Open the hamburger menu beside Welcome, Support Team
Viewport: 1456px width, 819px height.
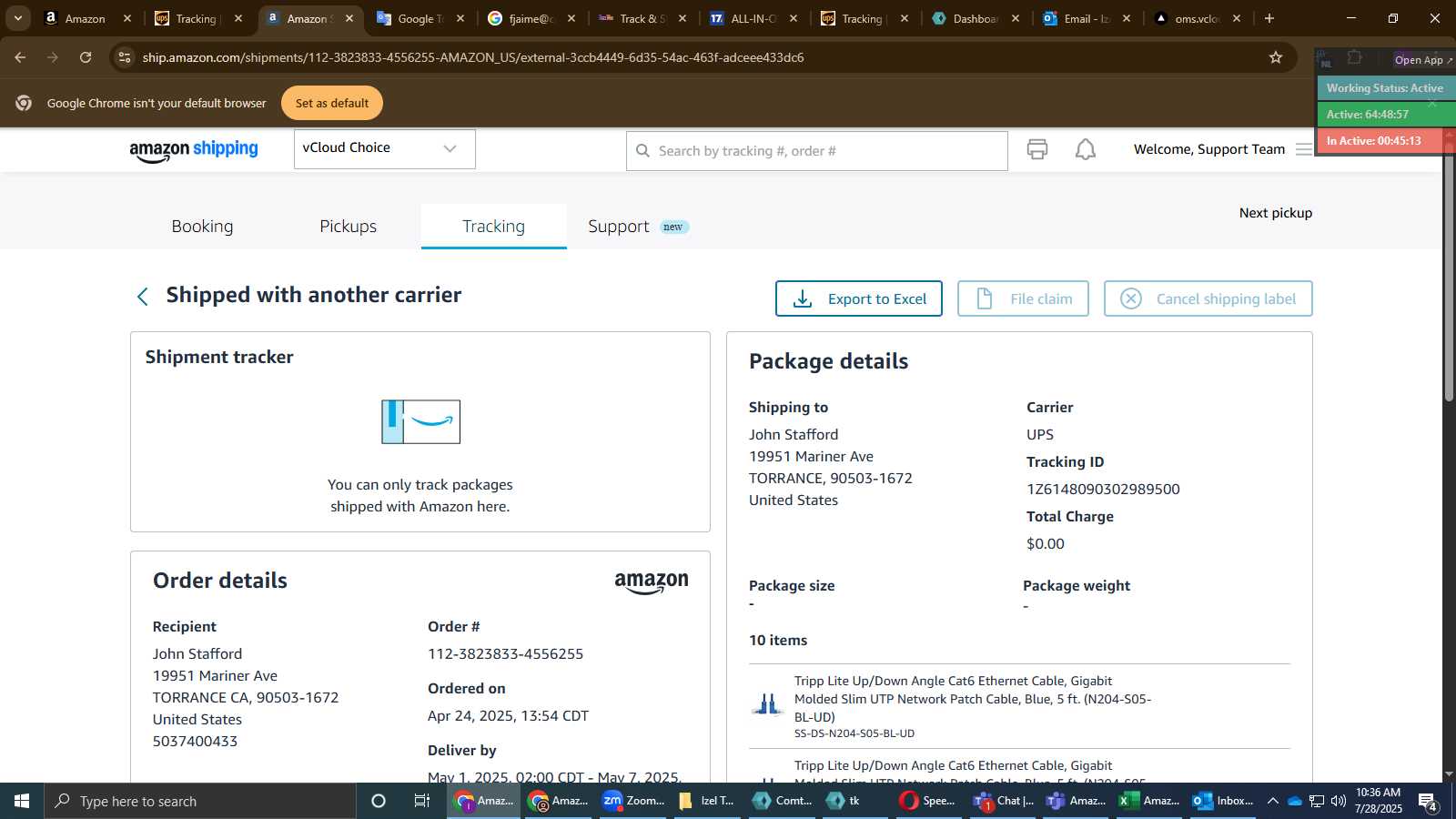click(x=1303, y=149)
